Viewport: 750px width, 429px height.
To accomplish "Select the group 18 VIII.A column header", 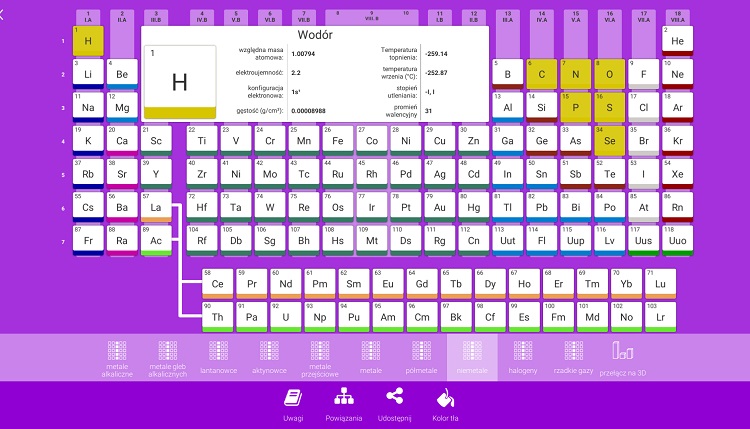I will click(677, 17).
